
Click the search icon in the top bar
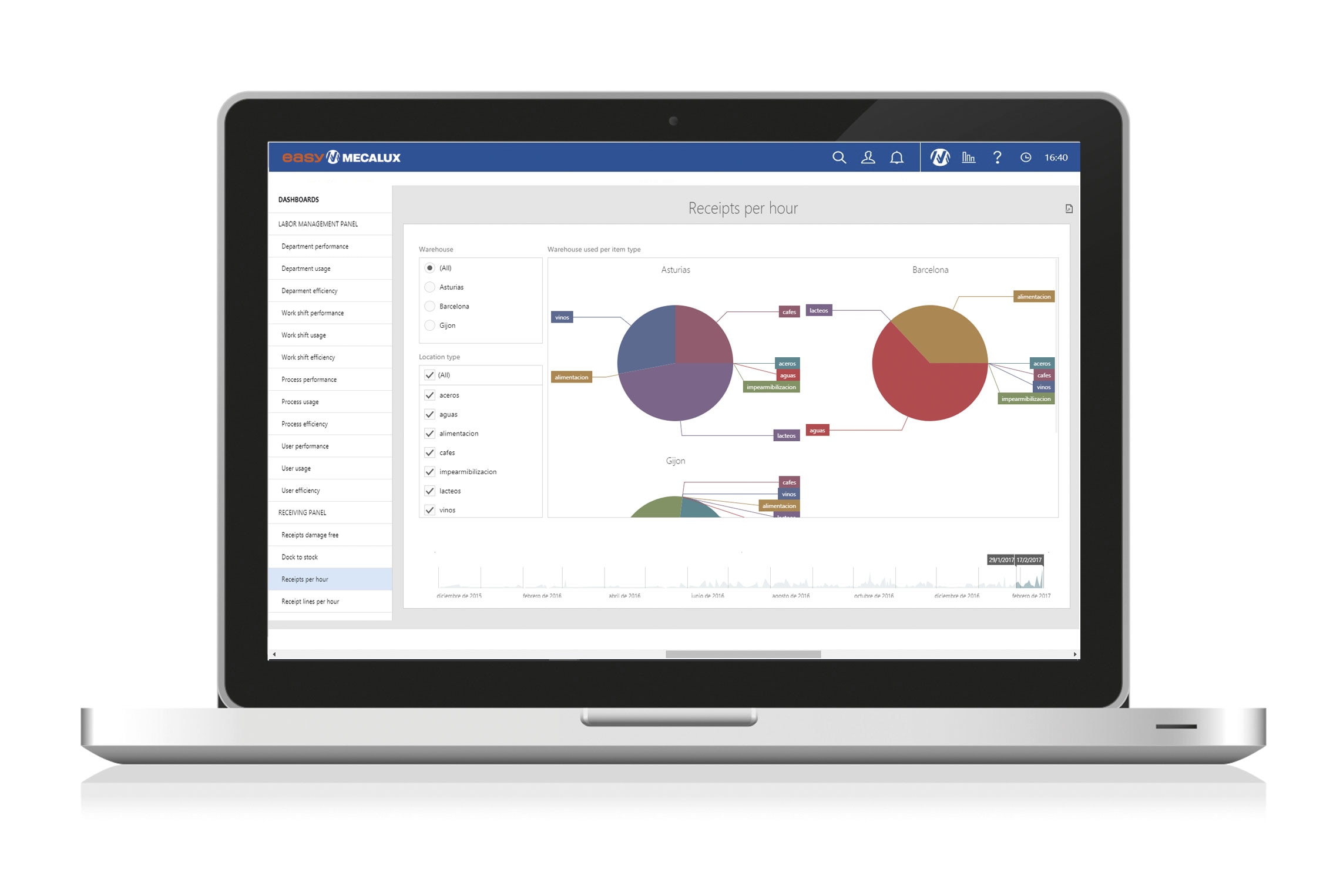838,157
